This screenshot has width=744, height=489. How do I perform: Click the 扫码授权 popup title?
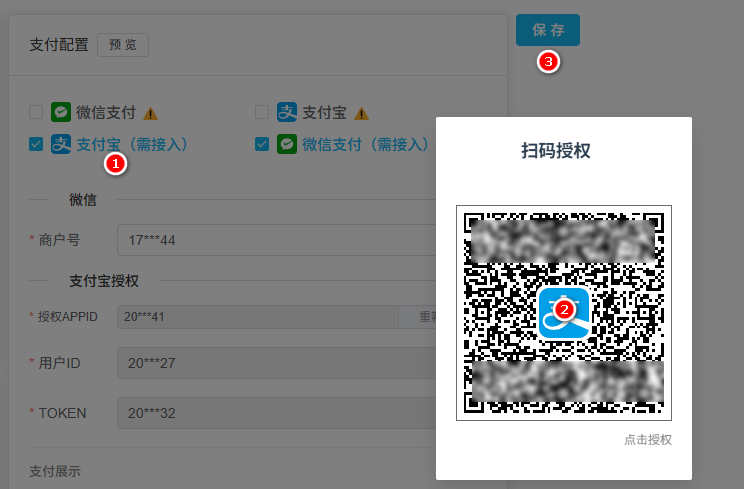(x=556, y=151)
